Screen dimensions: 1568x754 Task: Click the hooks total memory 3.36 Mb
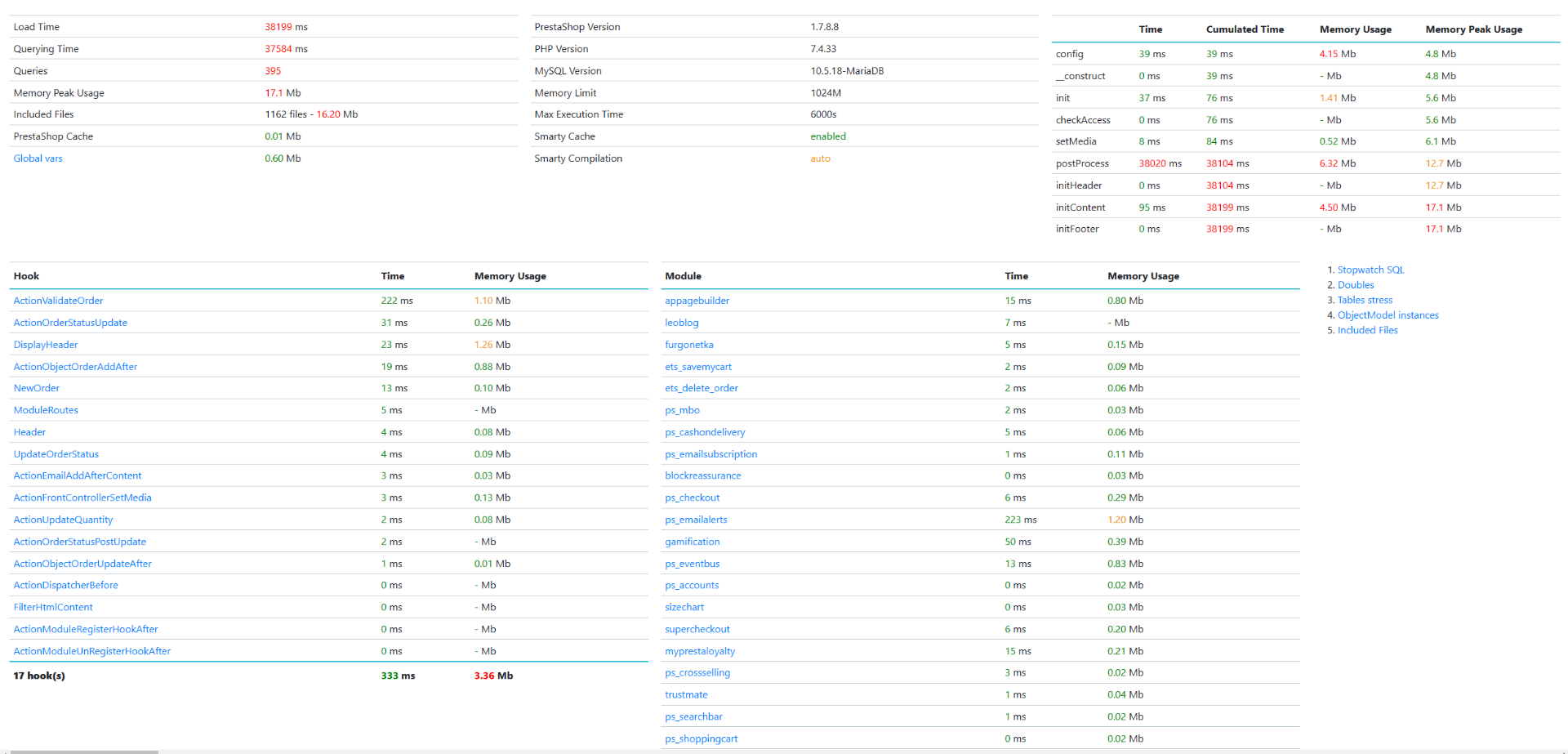point(493,676)
